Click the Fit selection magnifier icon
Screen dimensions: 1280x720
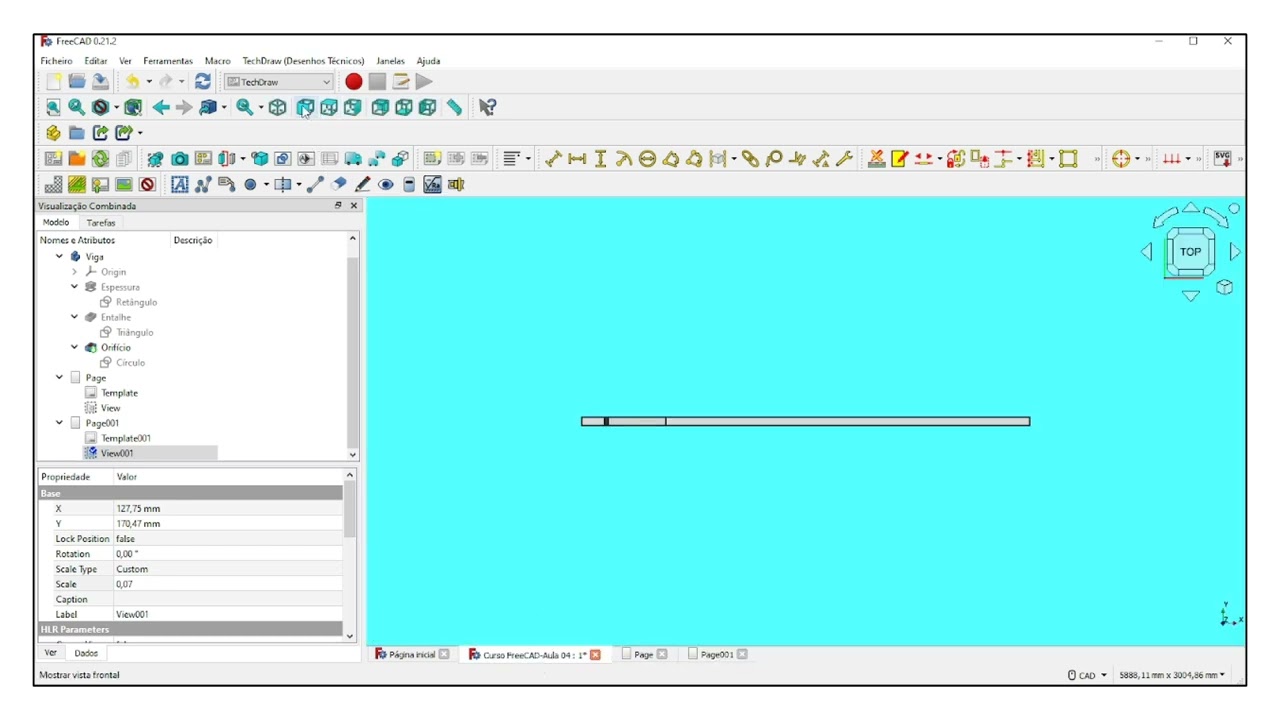76,108
